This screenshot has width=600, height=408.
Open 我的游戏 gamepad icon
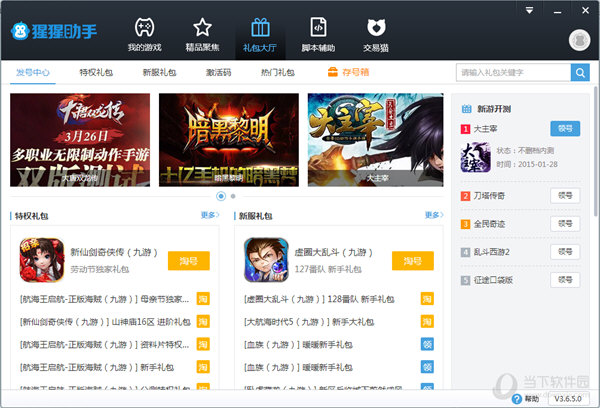(144, 28)
